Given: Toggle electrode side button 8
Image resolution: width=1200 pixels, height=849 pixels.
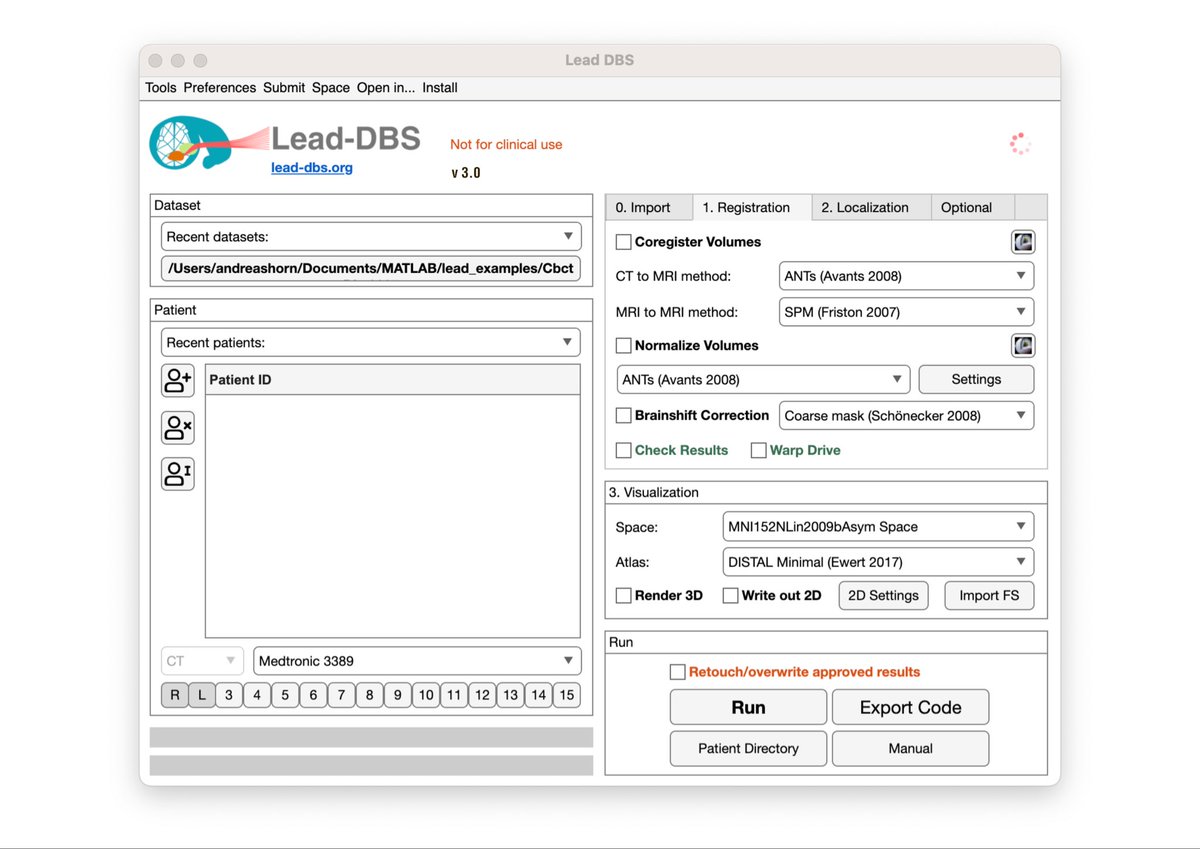Looking at the screenshot, I should tap(370, 695).
